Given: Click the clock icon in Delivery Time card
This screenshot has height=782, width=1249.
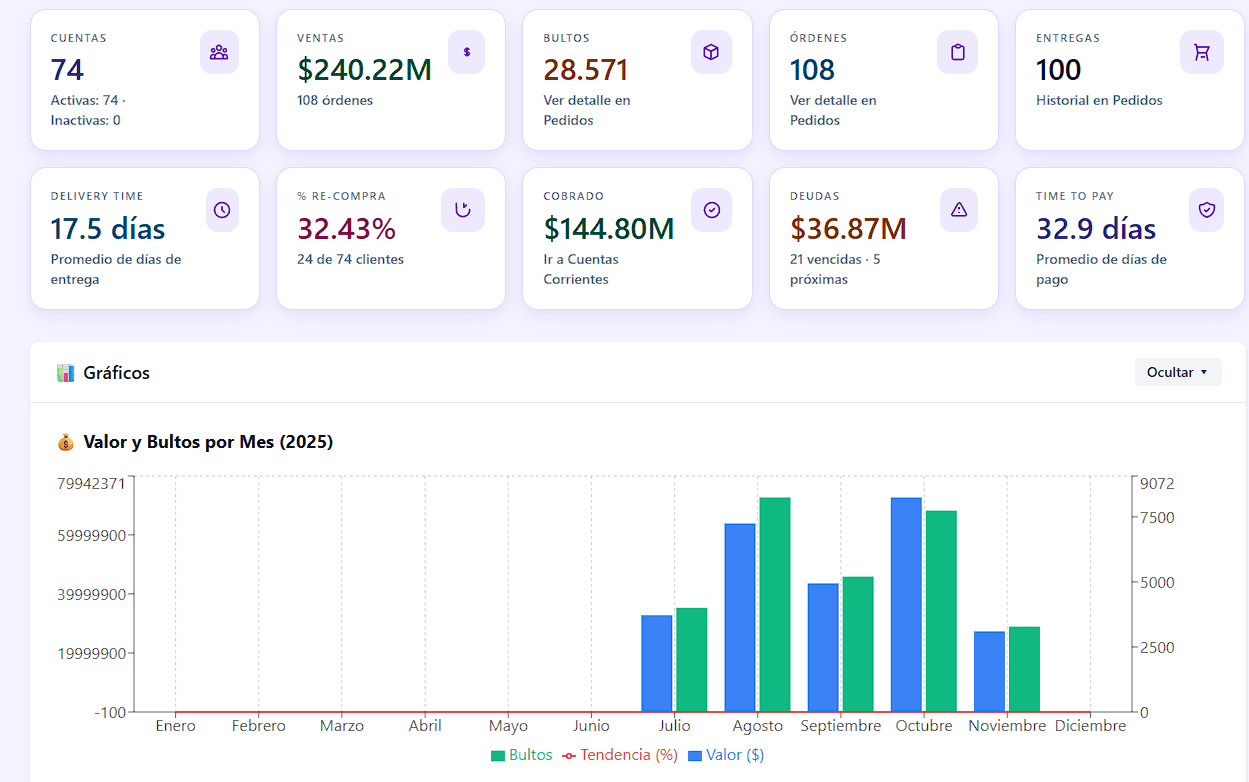Looking at the screenshot, I should (x=222, y=210).
